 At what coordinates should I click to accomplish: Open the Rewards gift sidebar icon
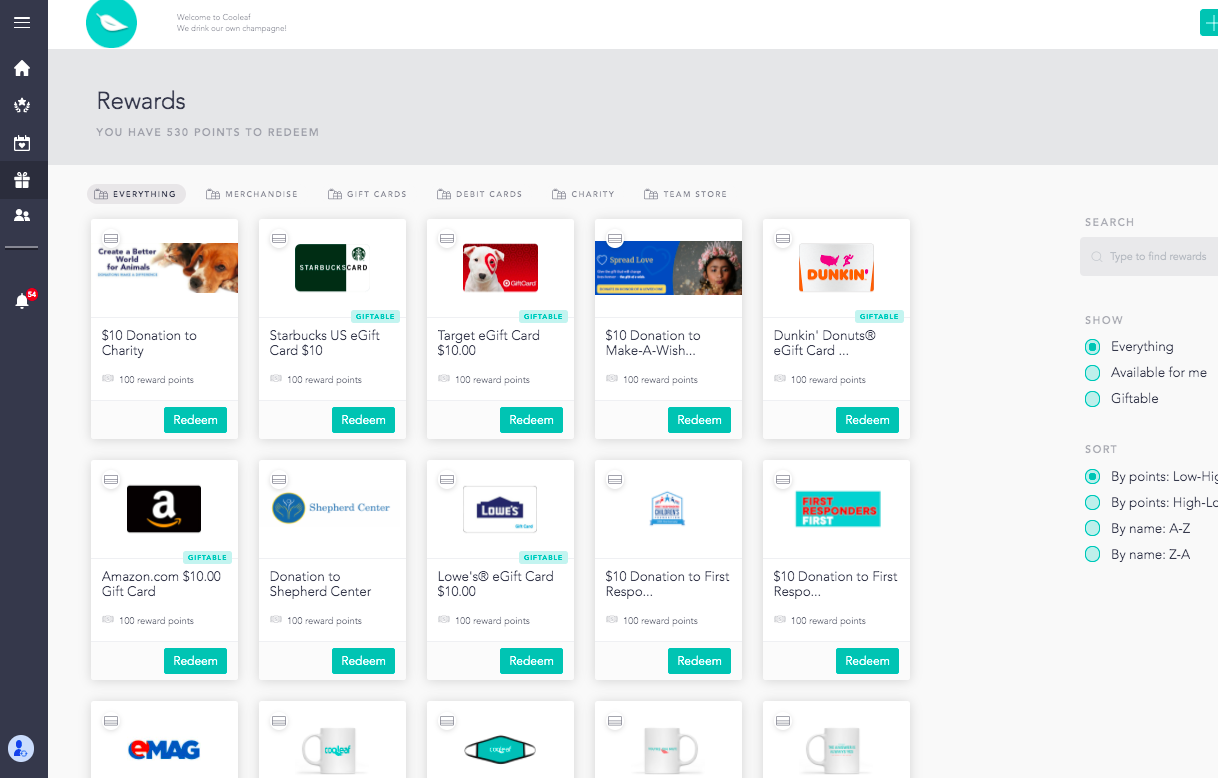tap(22, 180)
